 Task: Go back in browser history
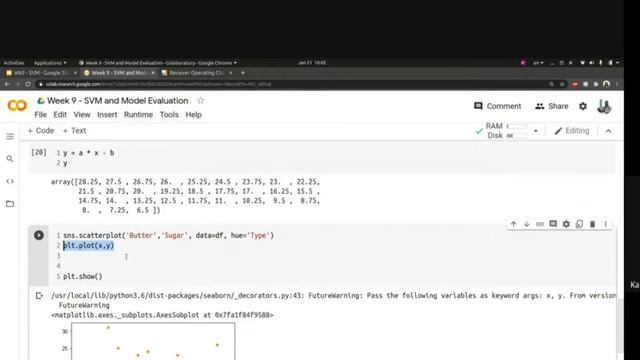pyautogui.click(x=7, y=84)
